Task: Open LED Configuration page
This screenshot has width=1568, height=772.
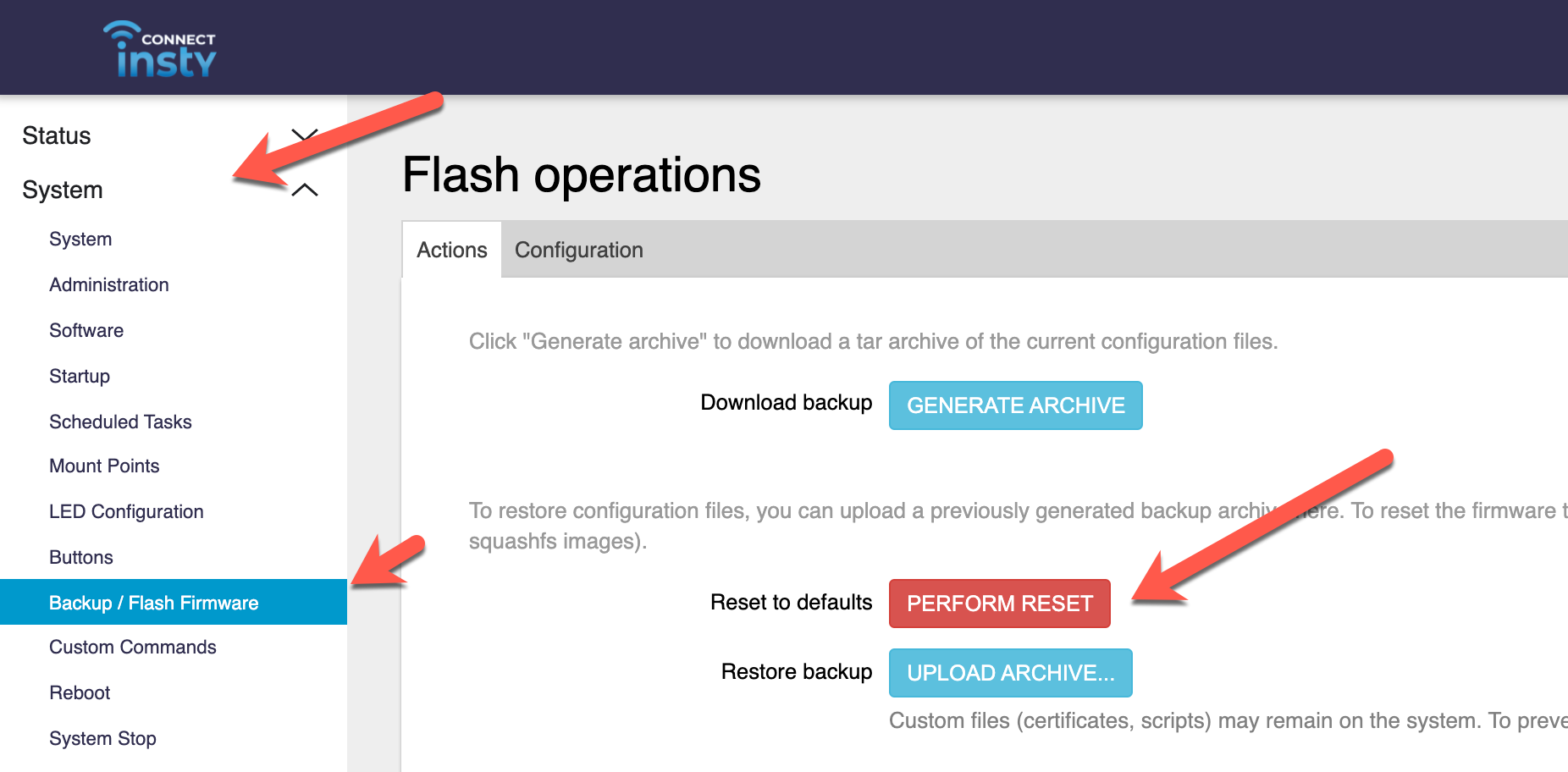Action: [x=126, y=511]
